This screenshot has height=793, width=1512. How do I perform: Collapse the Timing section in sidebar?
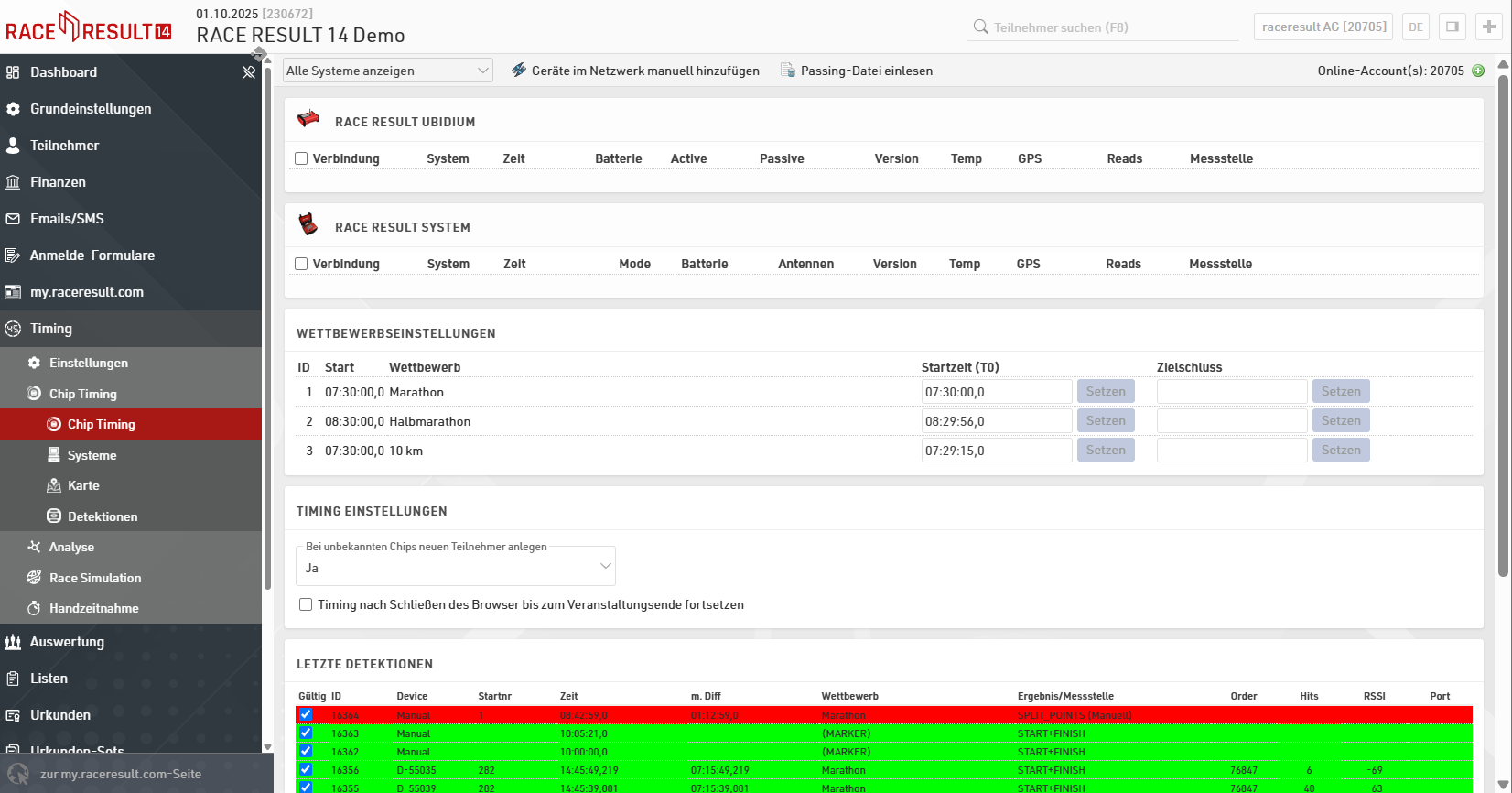pyautogui.click(x=51, y=329)
